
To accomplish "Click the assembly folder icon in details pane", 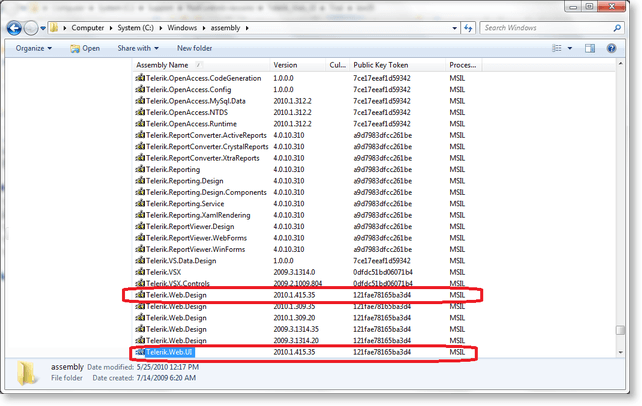I will (27, 372).
